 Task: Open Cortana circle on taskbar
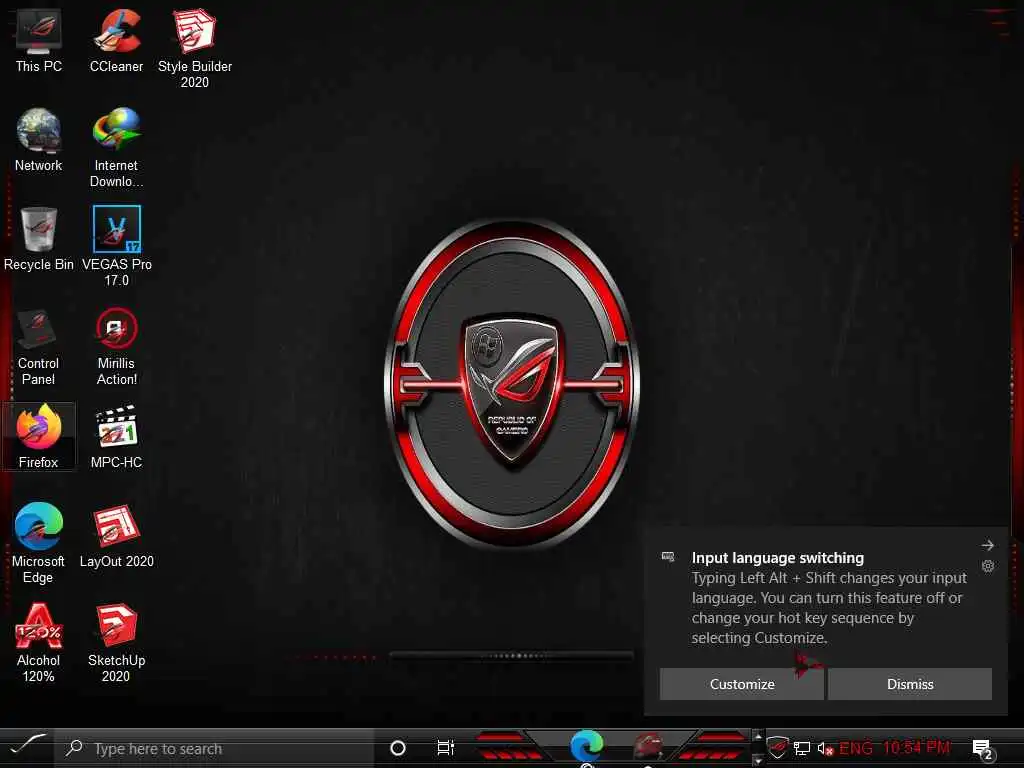(x=398, y=748)
